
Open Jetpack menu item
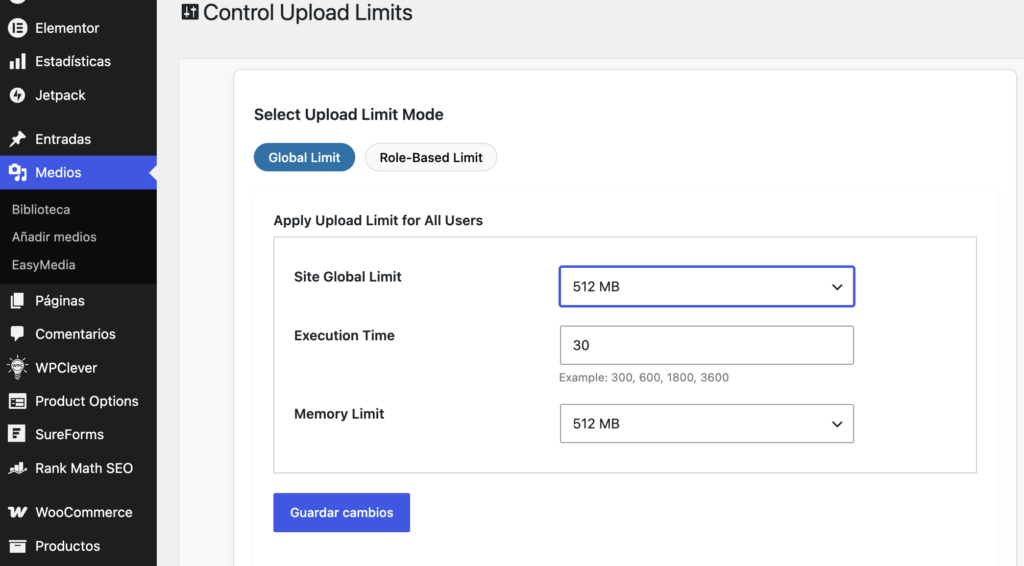pyautogui.click(x=78, y=95)
